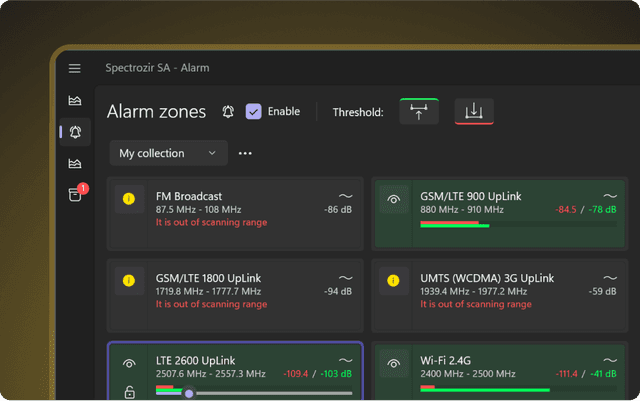Click the waveform icon on Wi-Fi 2.4G card
This screenshot has height=401, width=640.
(x=609, y=360)
